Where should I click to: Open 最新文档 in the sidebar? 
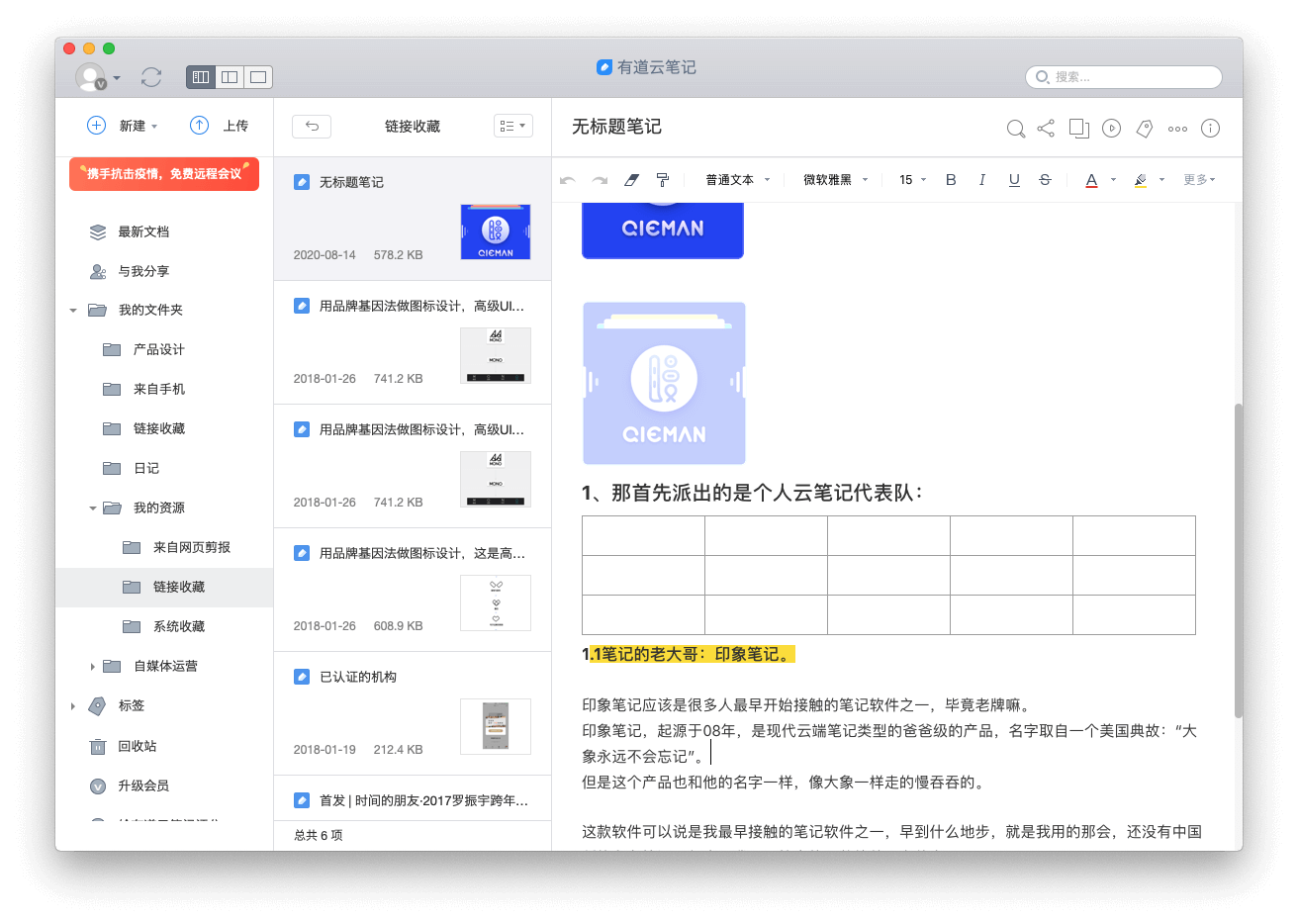coord(143,231)
